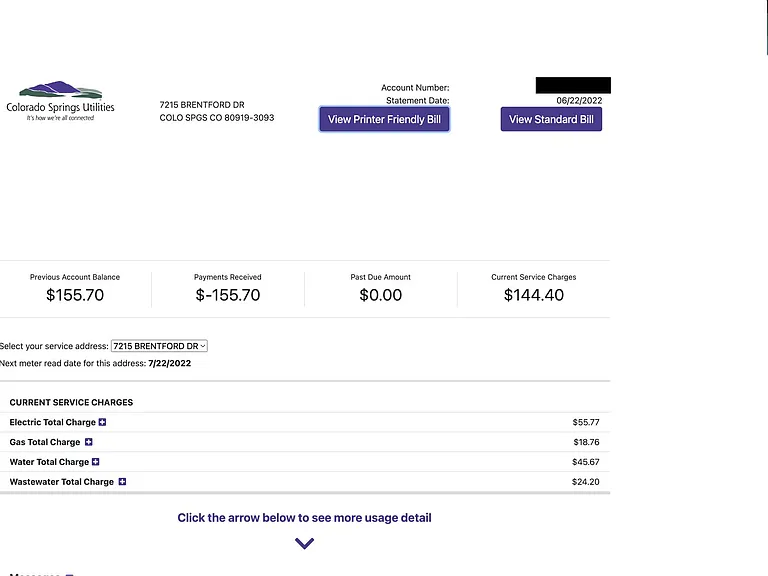Select the Gas Total Charge label
Viewport: 768px width, 576px height.
(x=45, y=442)
